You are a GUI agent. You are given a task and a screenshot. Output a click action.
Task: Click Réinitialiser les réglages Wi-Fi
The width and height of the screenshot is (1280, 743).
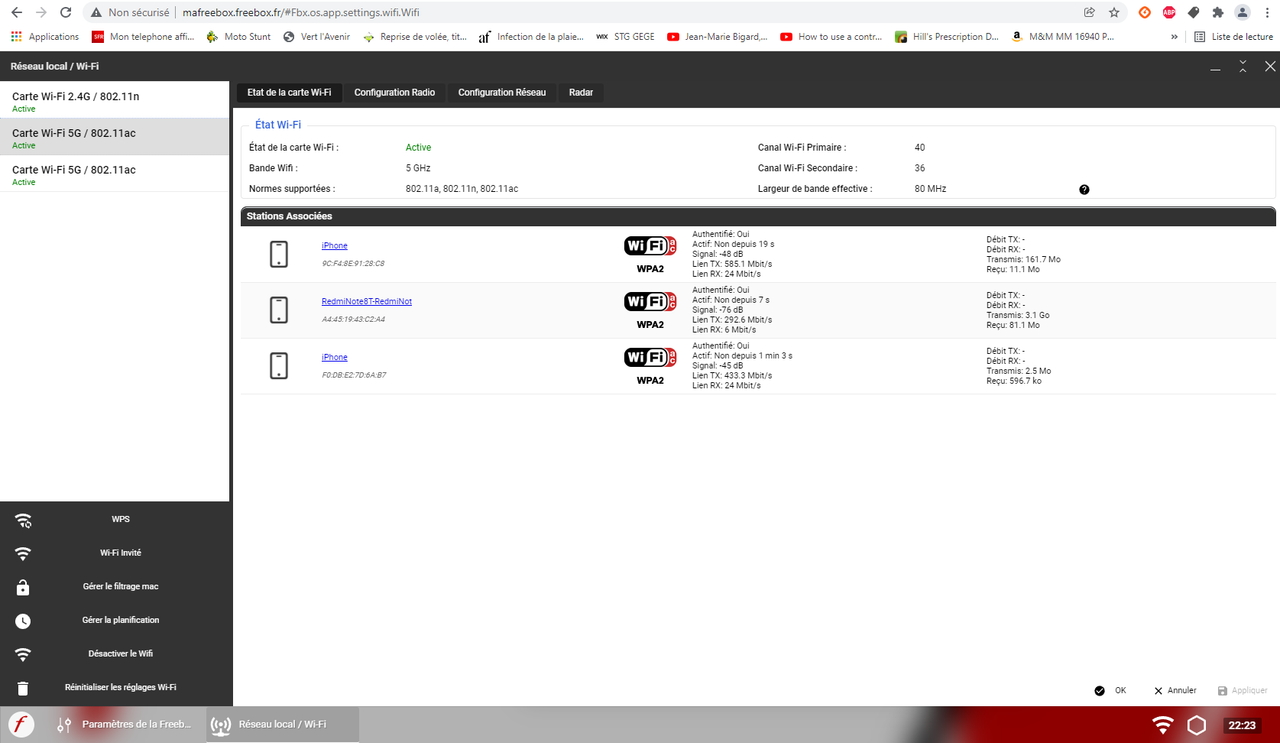click(120, 687)
